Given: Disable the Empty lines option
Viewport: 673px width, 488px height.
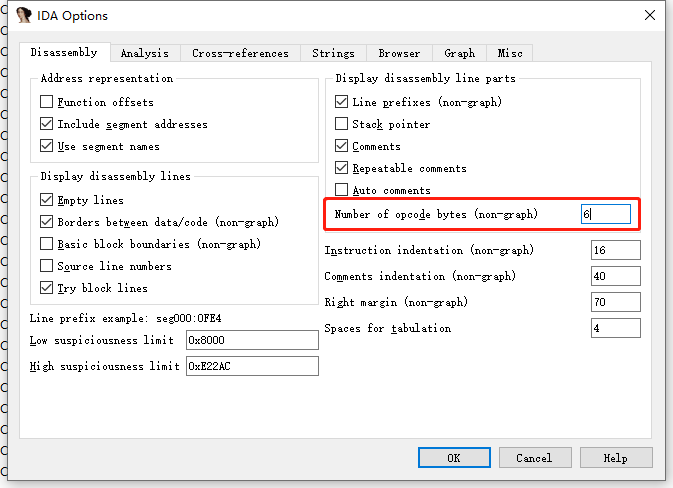Looking at the screenshot, I should [x=46, y=200].
